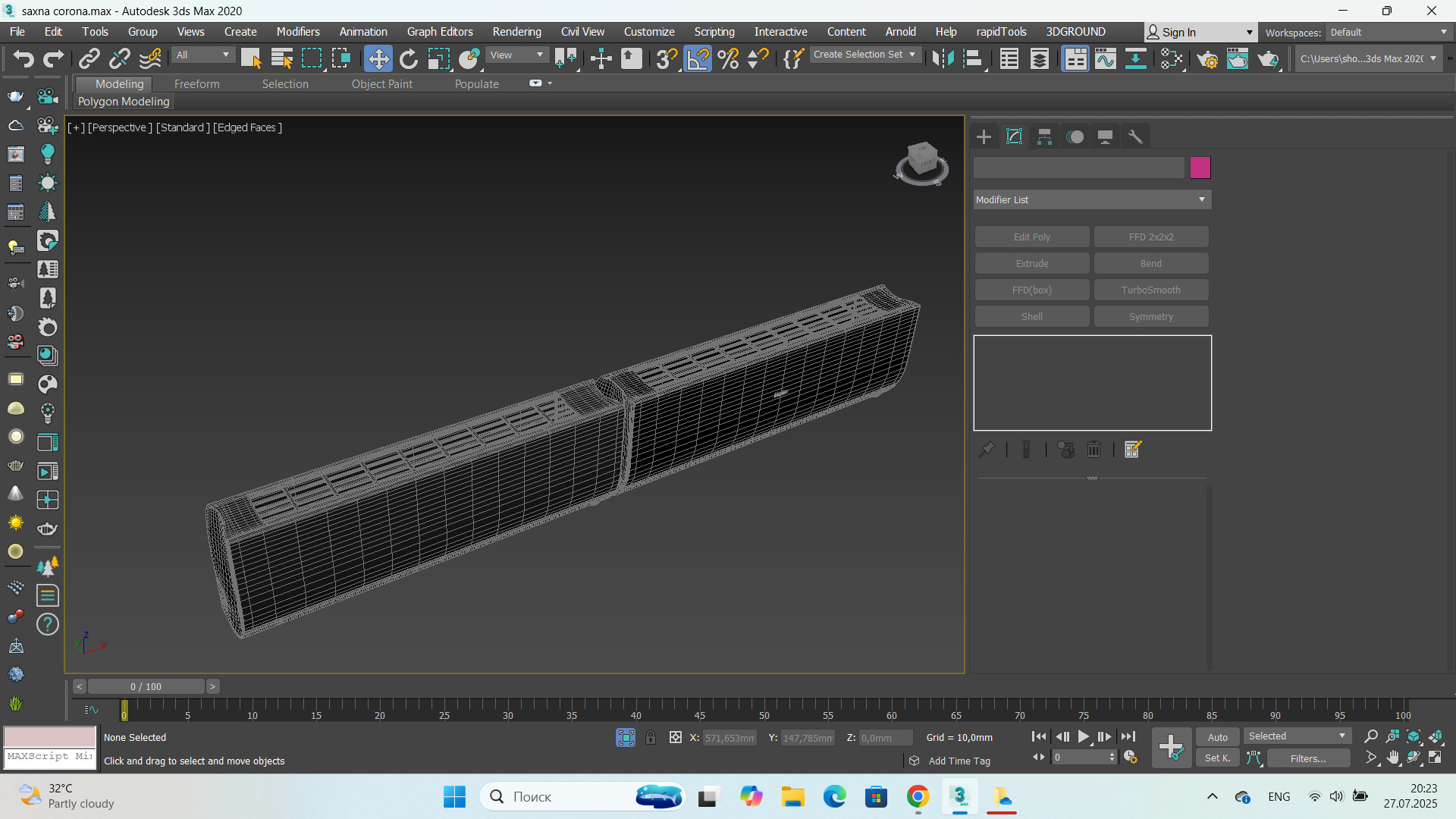The height and width of the screenshot is (819, 1456).
Task: Click the Zoom Extents All icon
Action: coord(1436,736)
